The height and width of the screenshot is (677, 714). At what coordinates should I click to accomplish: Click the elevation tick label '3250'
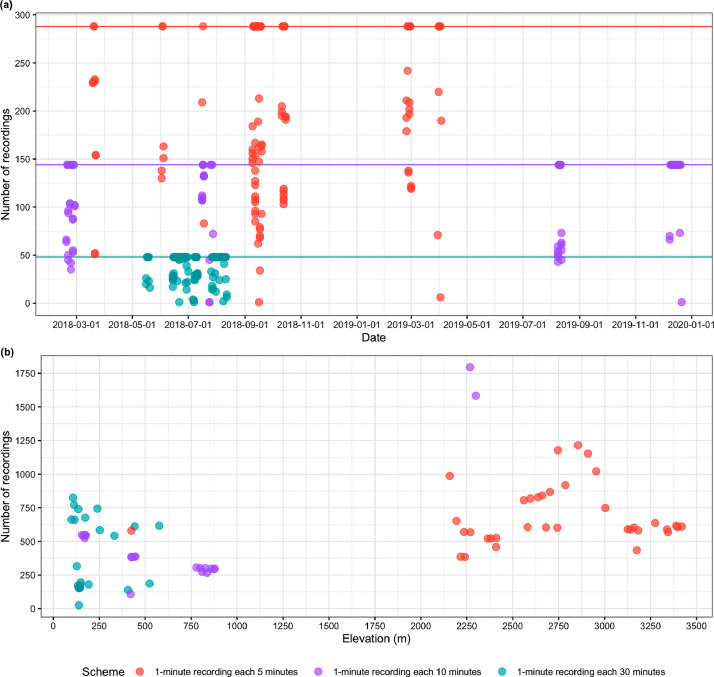pyautogui.click(x=651, y=626)
